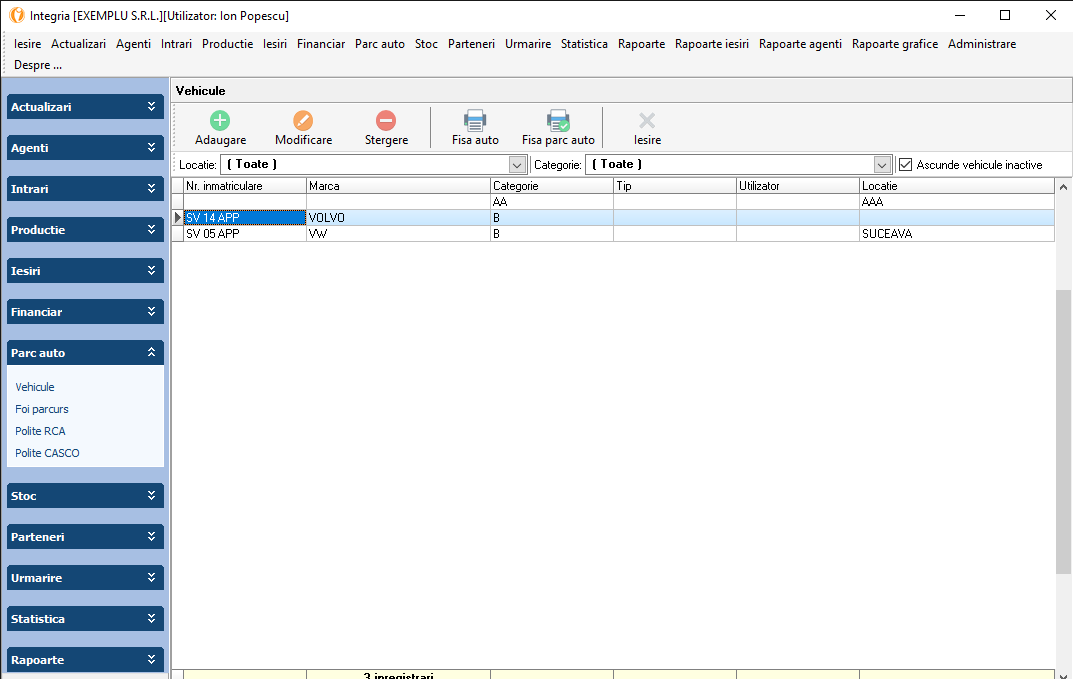The image size is (1073, 679).
Task: Click the AAA location cell
Action: coord(957,201)
